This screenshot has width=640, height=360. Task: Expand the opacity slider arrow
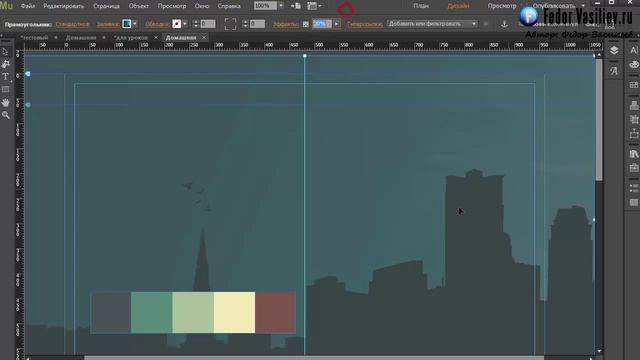click(x=336, y=24)
